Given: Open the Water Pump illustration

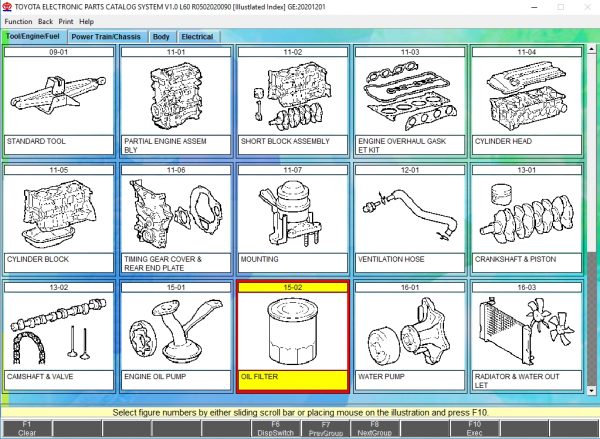Looking at the screenshot, I should pos(410,331).
